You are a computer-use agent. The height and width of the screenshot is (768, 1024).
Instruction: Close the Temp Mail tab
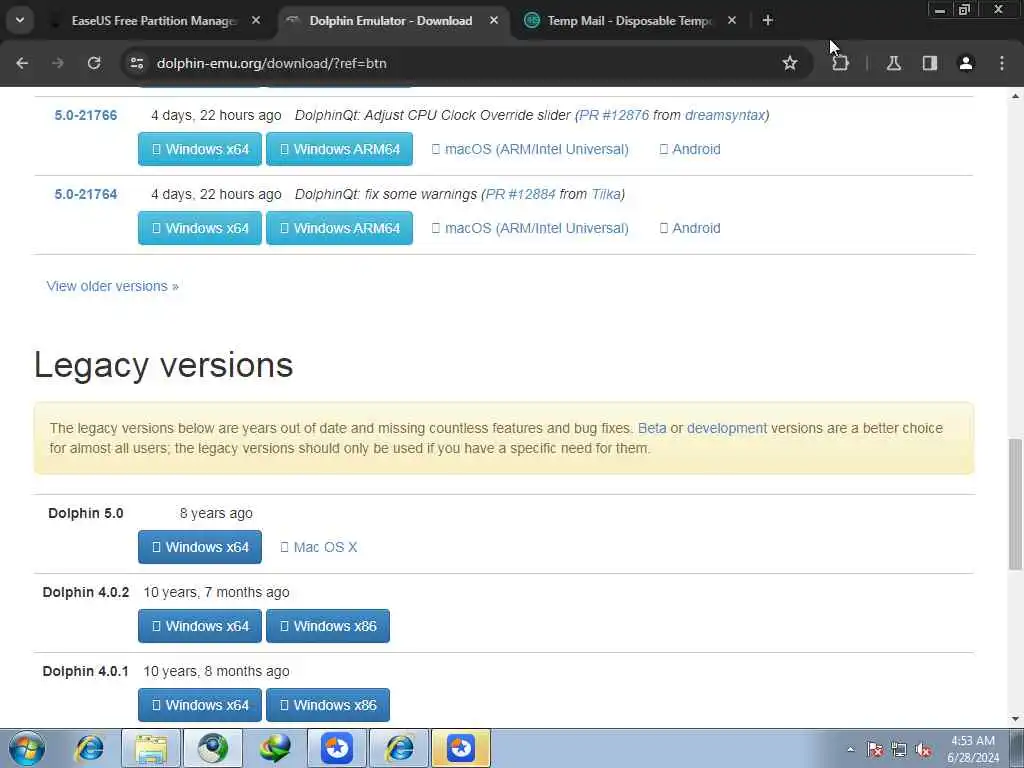point(731,21)
